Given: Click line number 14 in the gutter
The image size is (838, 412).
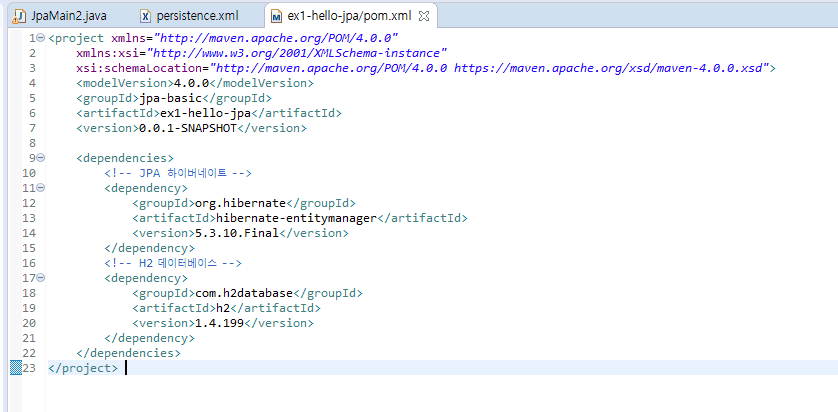Looking at the screenshot, I should click(29, 233).
